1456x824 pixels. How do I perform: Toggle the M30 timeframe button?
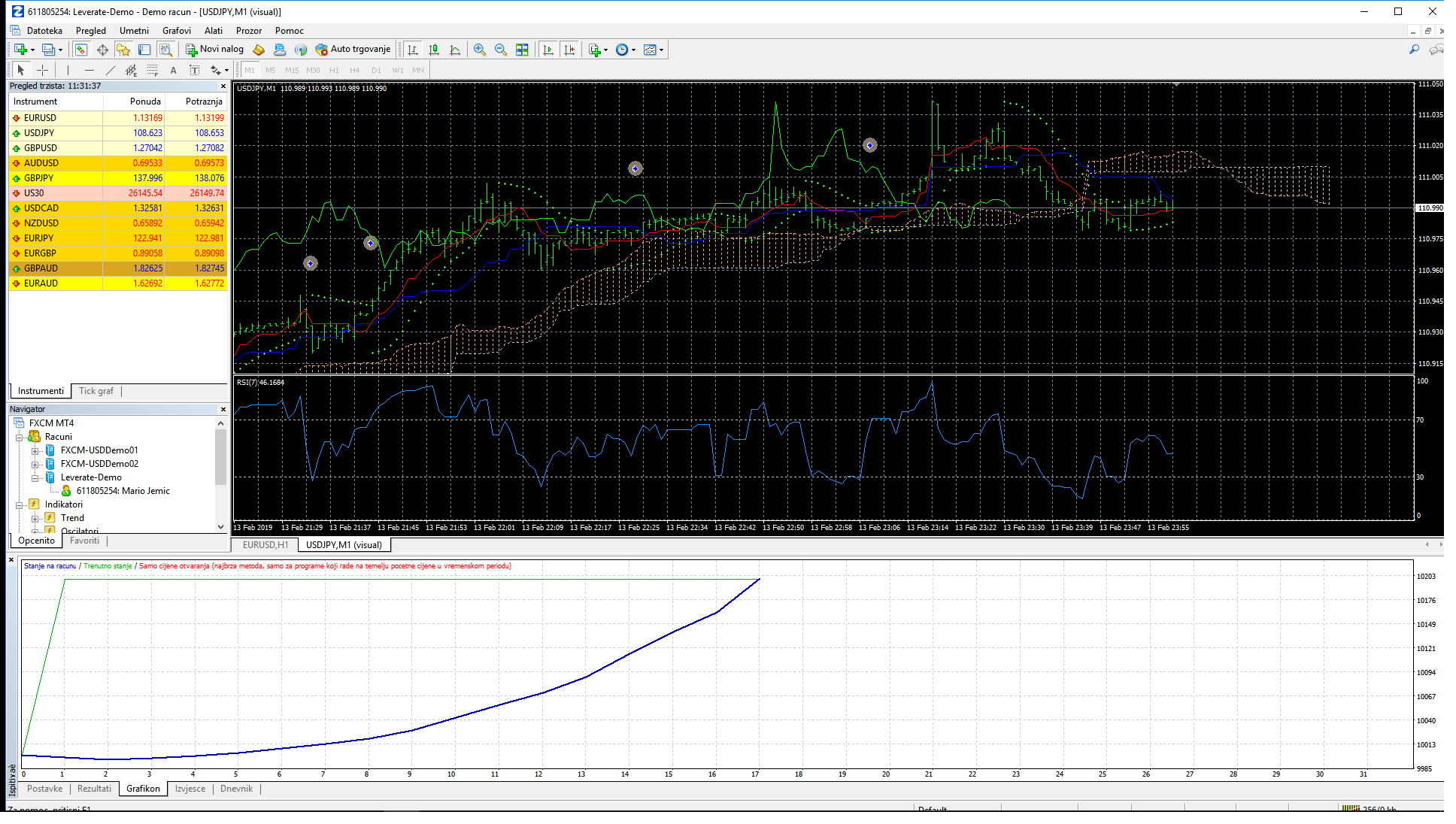point(313,70)
